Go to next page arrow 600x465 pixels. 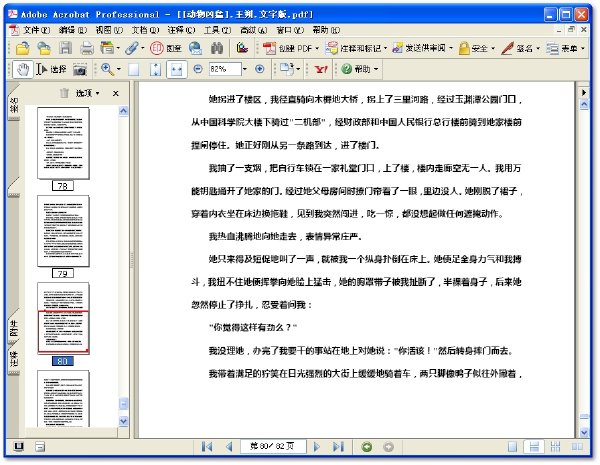[x=316, y=447]
